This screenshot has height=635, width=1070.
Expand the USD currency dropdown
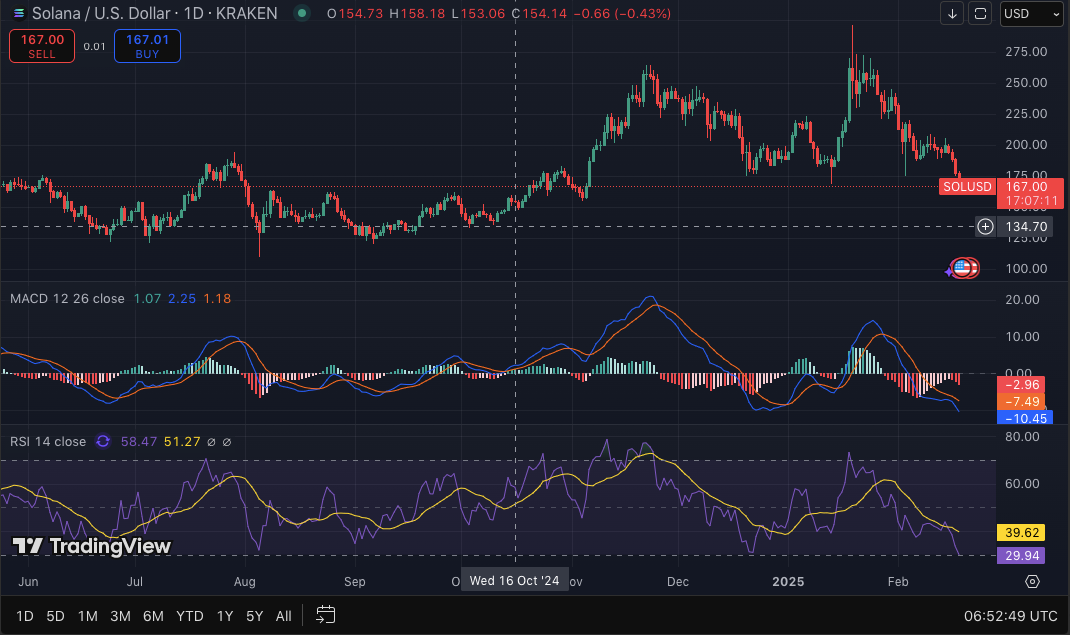click(1032, 14)
